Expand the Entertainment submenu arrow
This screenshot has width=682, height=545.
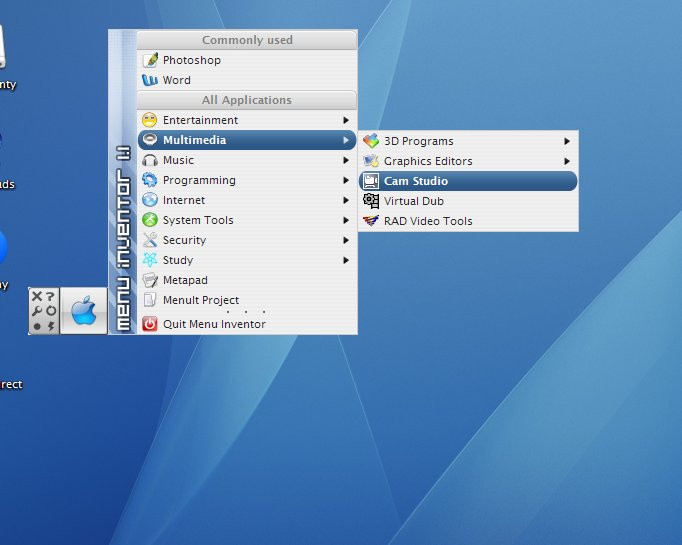pos(346,120)
